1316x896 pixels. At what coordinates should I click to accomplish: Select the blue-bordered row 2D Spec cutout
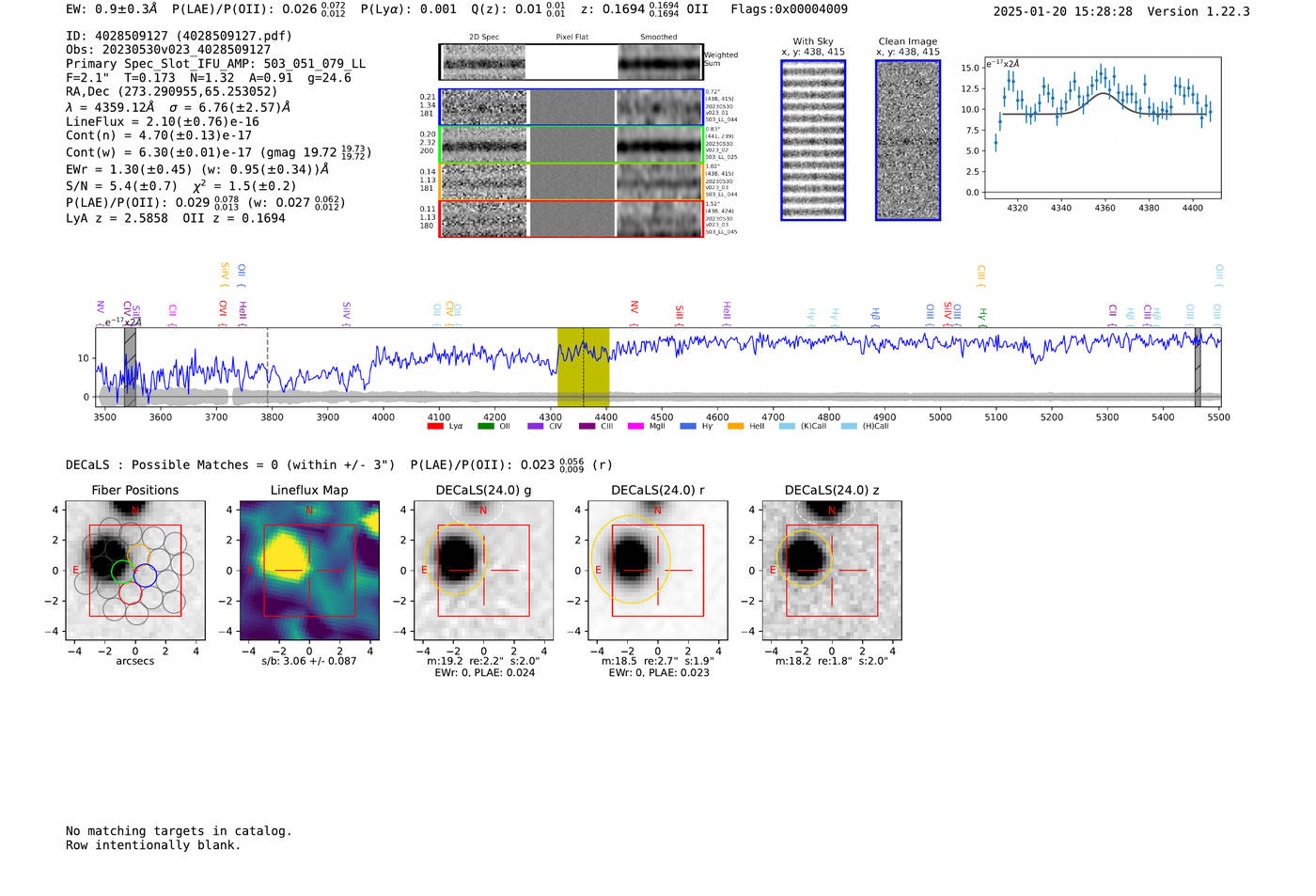tap(484, 107)
